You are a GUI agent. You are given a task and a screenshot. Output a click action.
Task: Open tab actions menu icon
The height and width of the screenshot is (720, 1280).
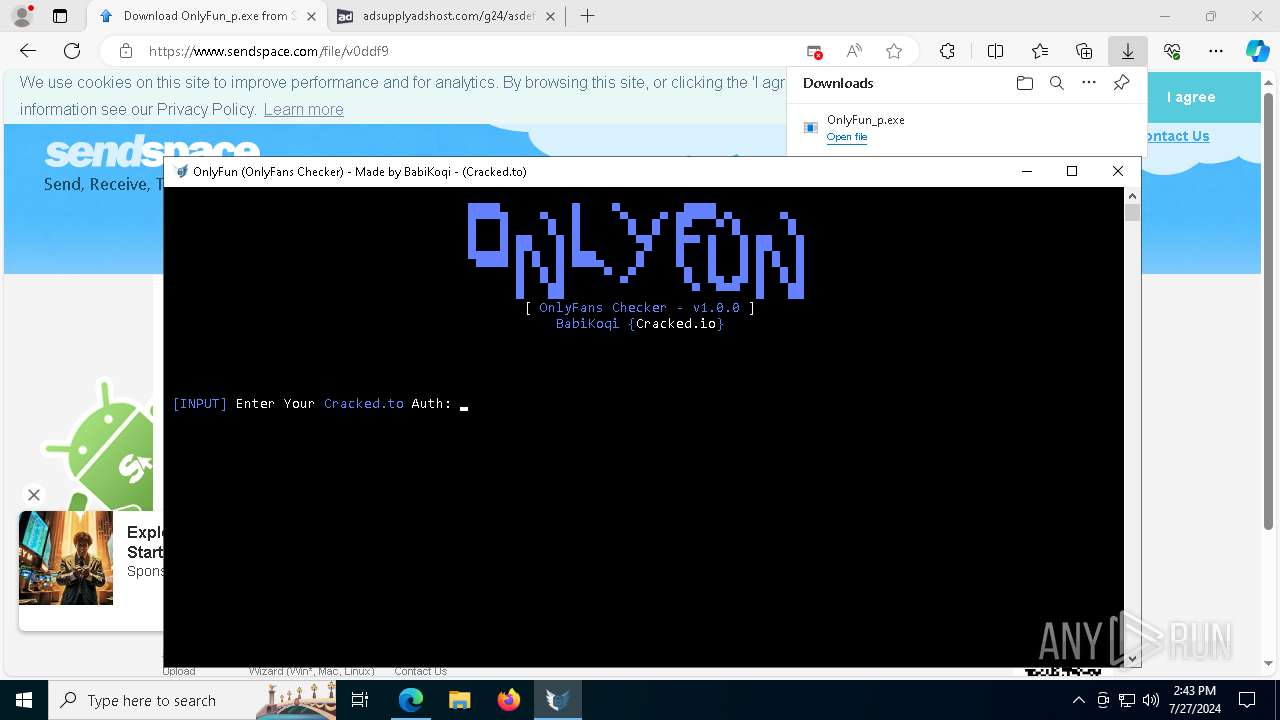point(60,16)
